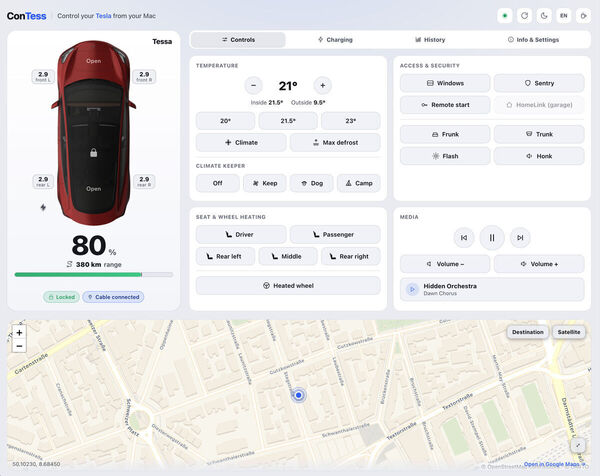Toggle Rear left seat heating
Screen dimensions: 600x476
click(225, 256)
